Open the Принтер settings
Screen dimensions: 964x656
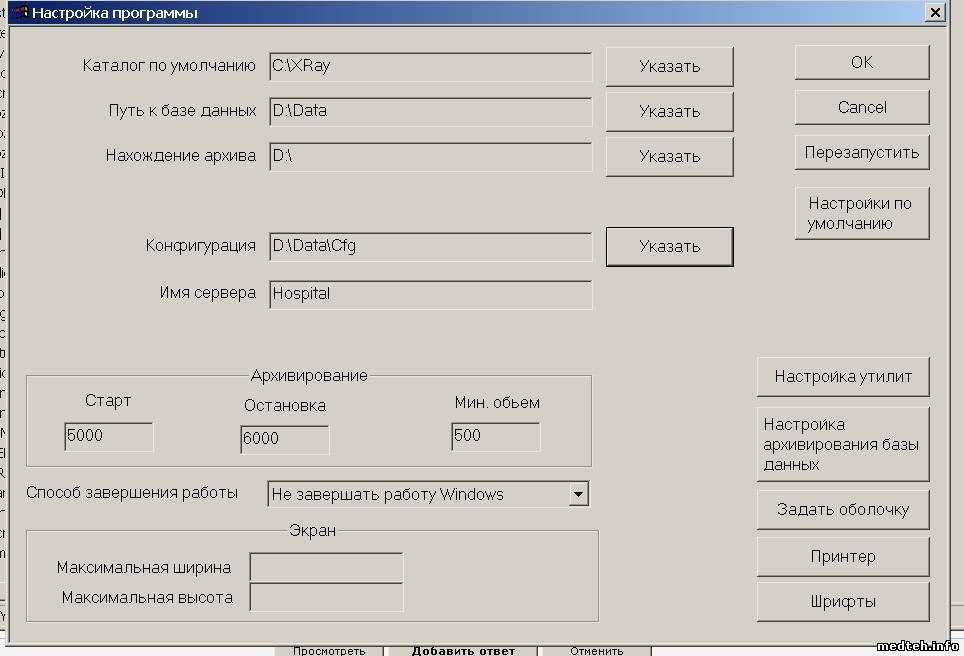click(843, 557)
